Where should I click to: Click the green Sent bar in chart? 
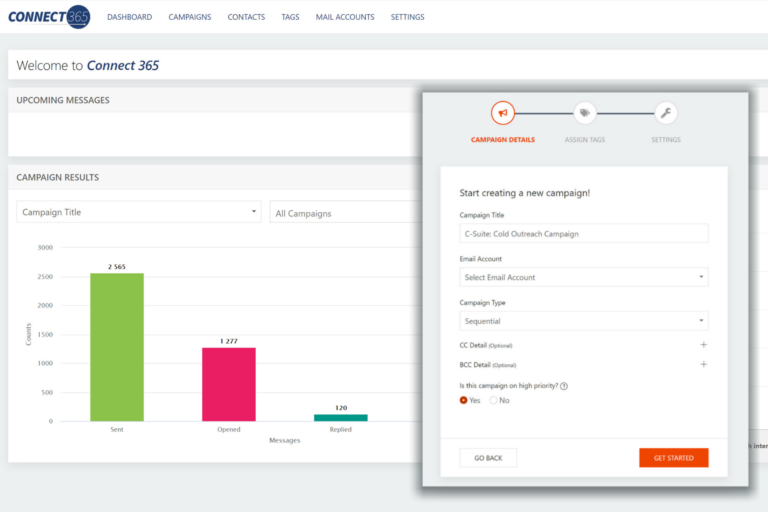click(x=117, y=347)
